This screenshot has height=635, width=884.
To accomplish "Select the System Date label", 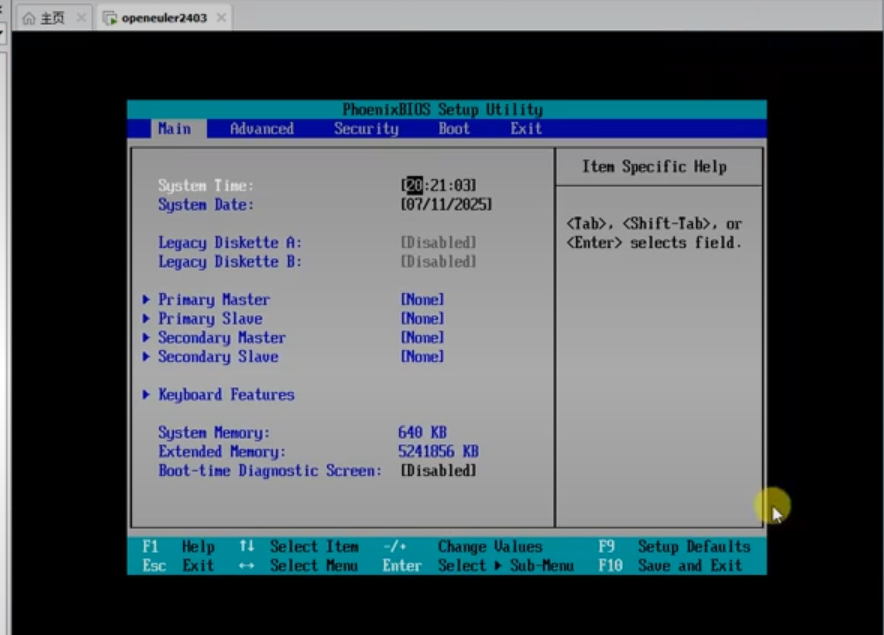I will click(x=206, y=205).
